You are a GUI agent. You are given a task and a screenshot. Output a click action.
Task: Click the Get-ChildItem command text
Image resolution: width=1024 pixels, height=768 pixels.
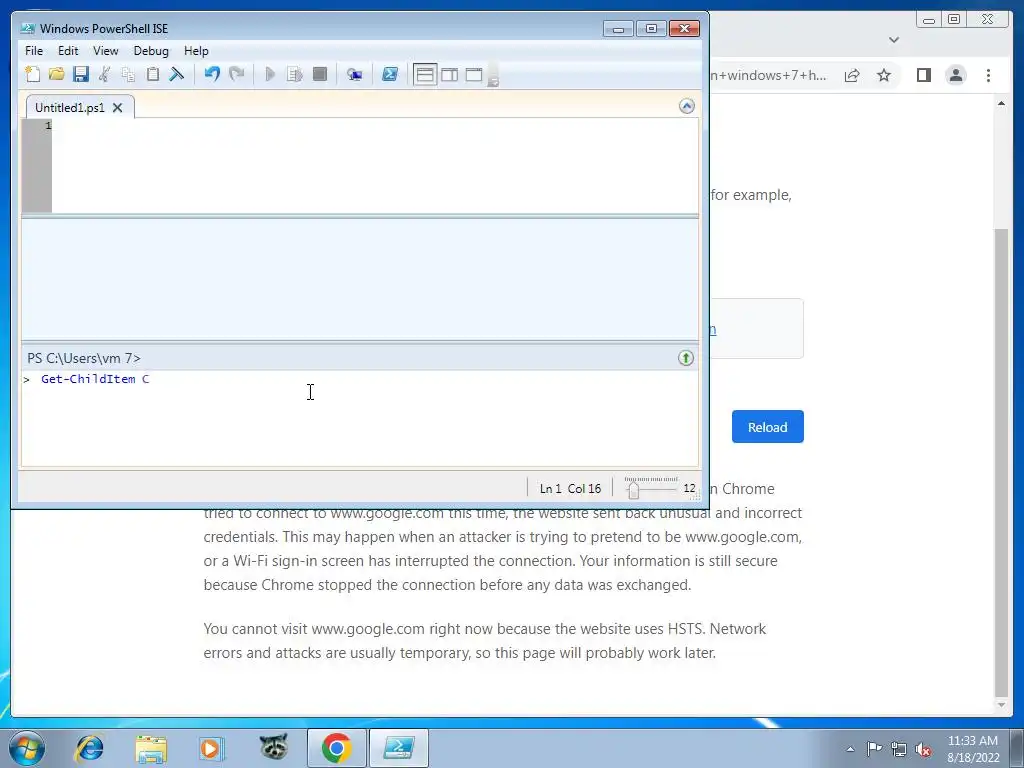point(88,379)
